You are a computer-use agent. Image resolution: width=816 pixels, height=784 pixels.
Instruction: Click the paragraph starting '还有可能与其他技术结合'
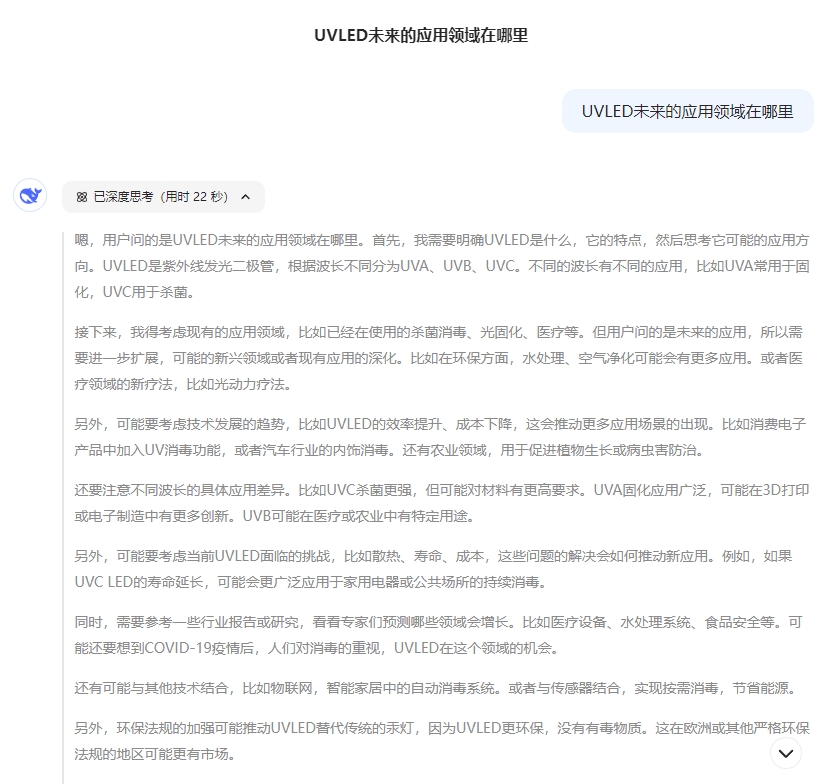(x=436, y=688)
